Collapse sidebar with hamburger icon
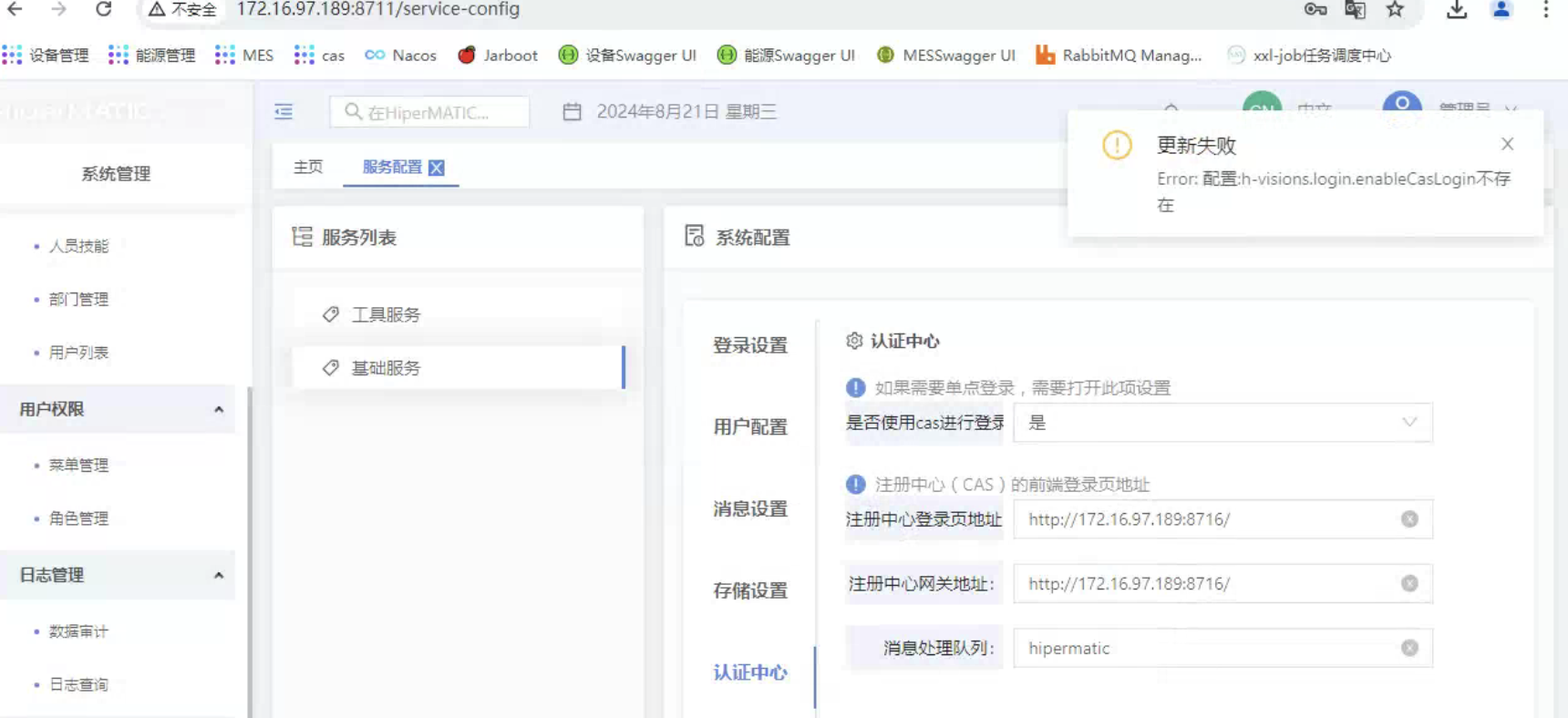 click(284, 112)
